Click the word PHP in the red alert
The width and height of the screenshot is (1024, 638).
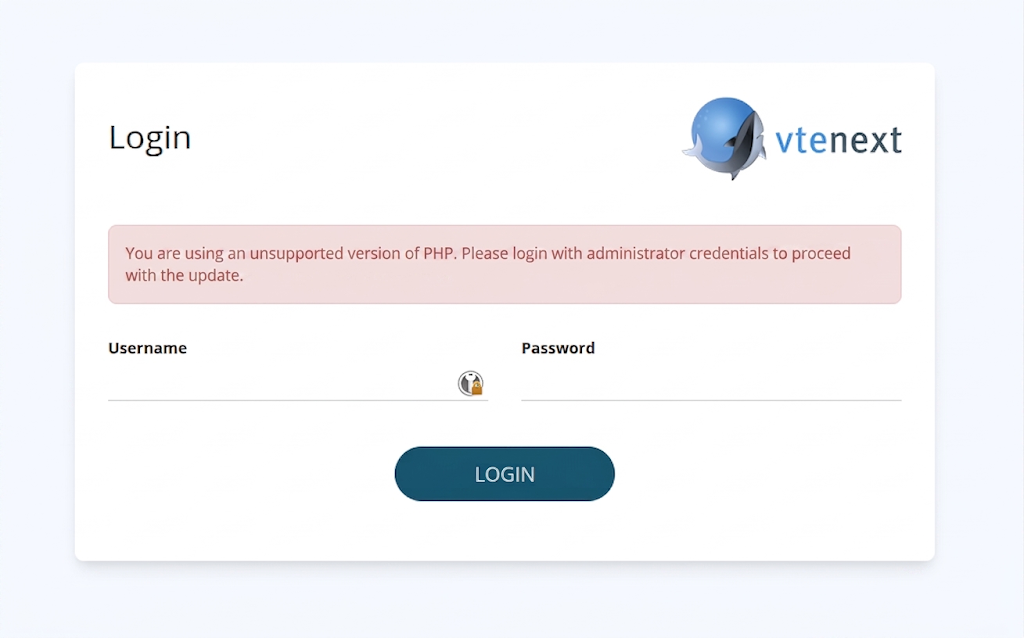tap(438, 253)
